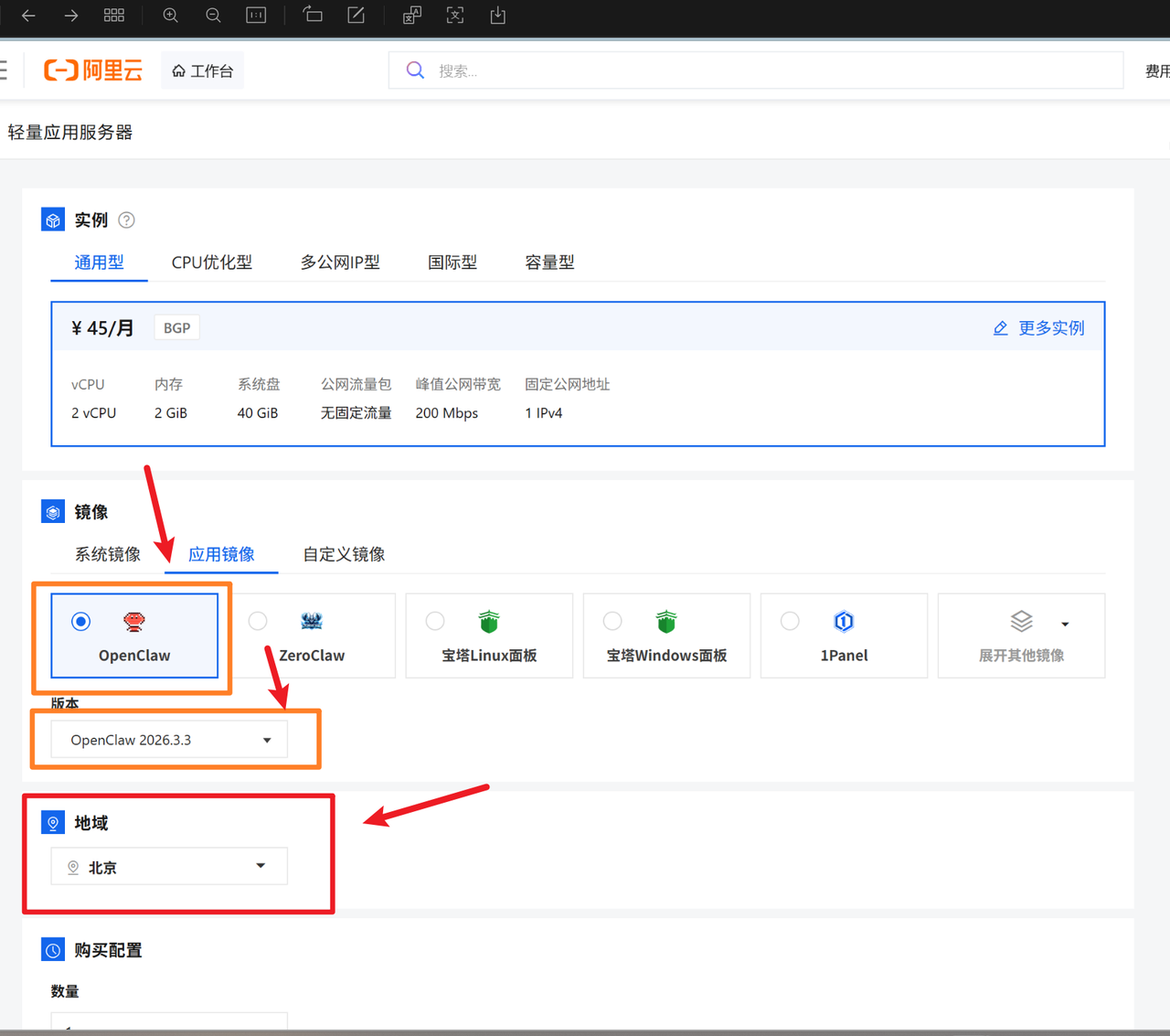Screen dimensions: 1170x1036
Task: Switch to the 国际型 tab
Action: pos(452,262)
